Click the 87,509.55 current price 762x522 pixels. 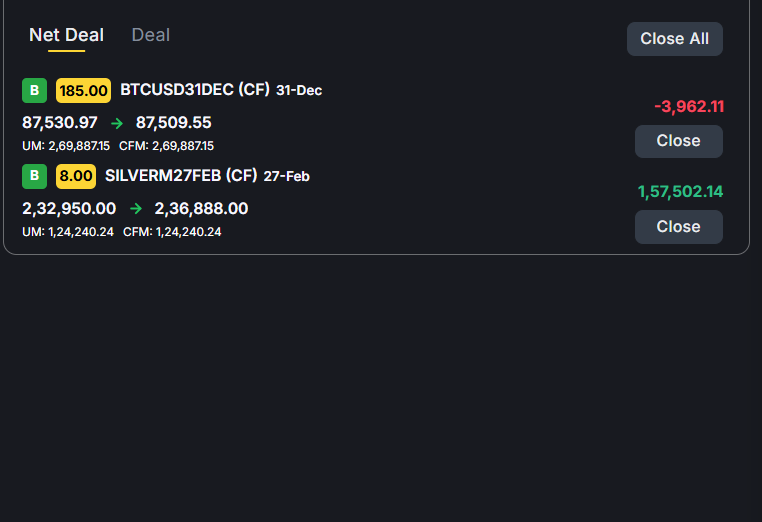[174, 123]
